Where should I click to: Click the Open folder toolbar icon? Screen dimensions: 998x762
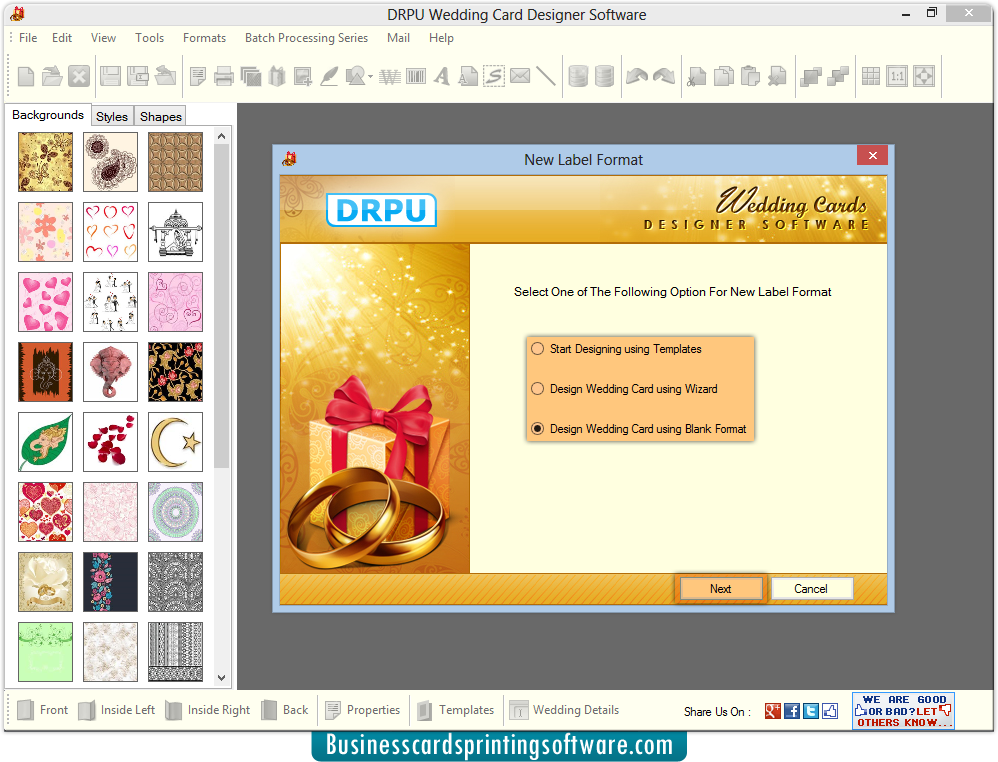click(52, 76)
